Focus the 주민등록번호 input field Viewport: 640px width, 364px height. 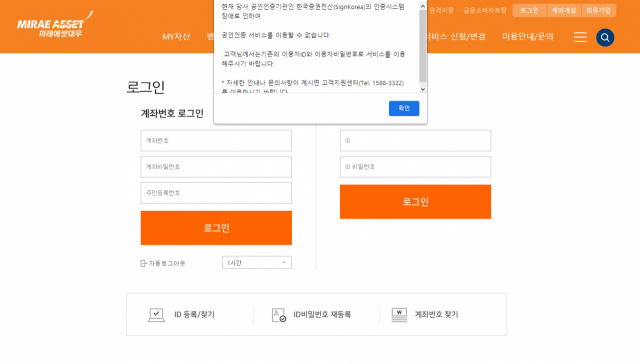tap(216, 193)
